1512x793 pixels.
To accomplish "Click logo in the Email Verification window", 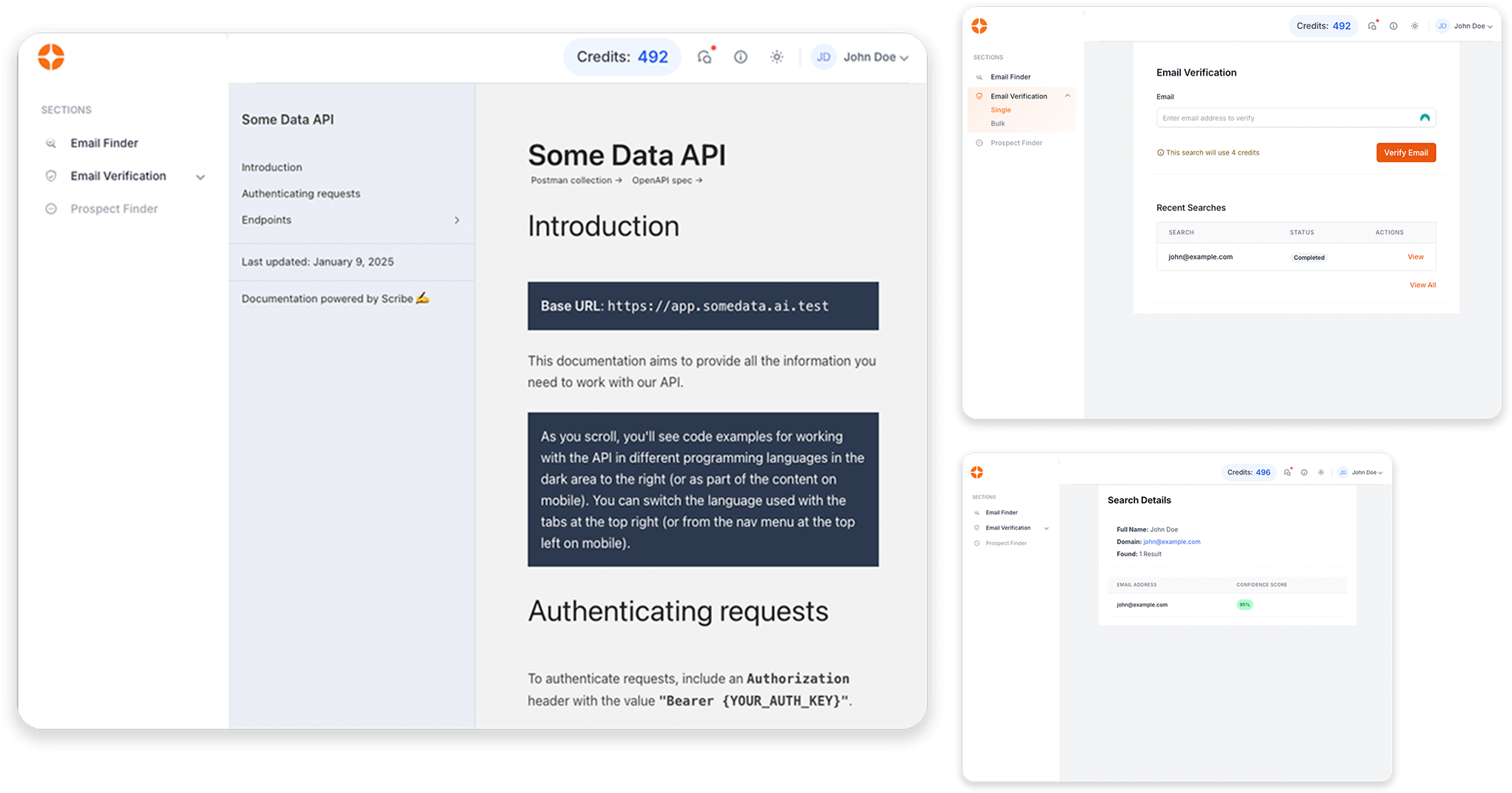I will point(979,26).
